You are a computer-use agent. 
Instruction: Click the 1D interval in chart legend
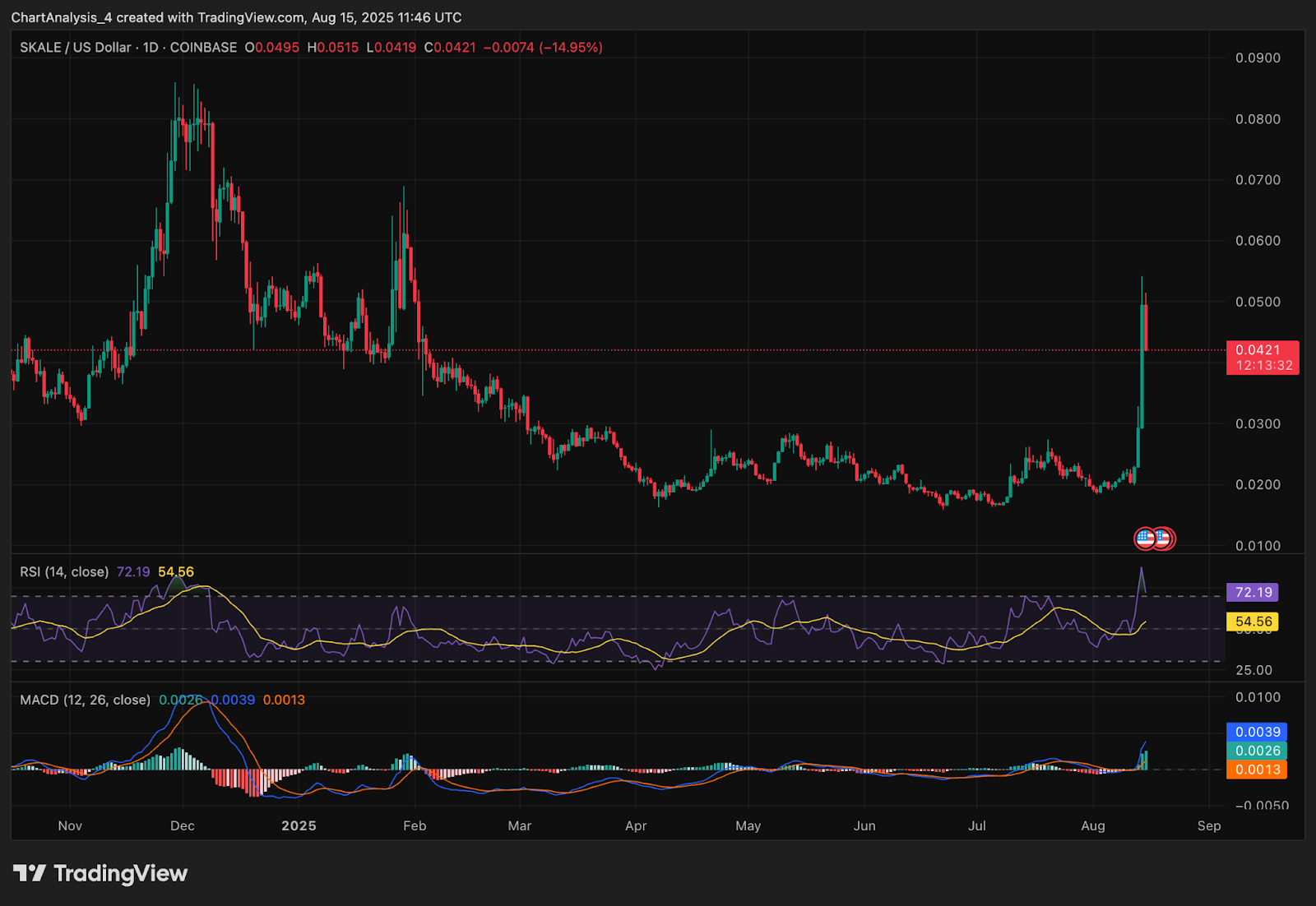coord(151,48)
